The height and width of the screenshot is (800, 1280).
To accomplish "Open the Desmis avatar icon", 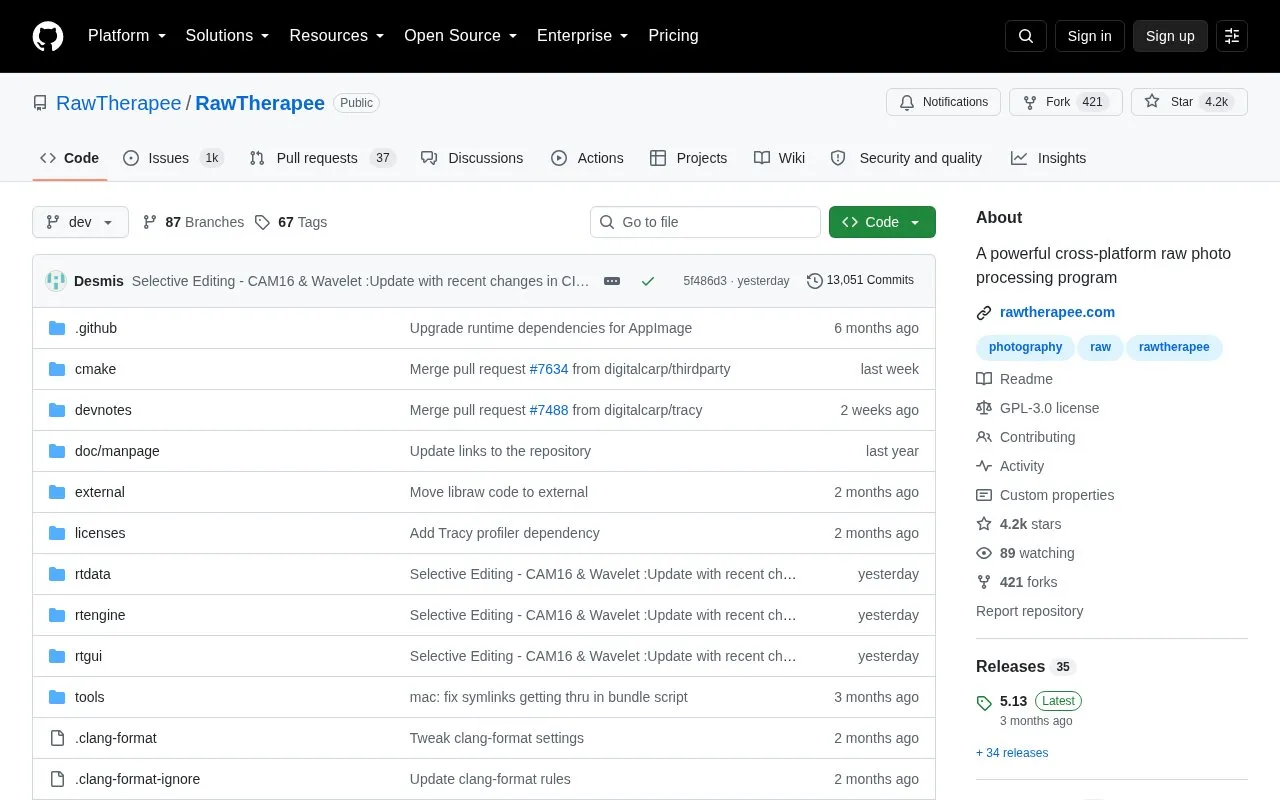I will click(x=56, y=281).
